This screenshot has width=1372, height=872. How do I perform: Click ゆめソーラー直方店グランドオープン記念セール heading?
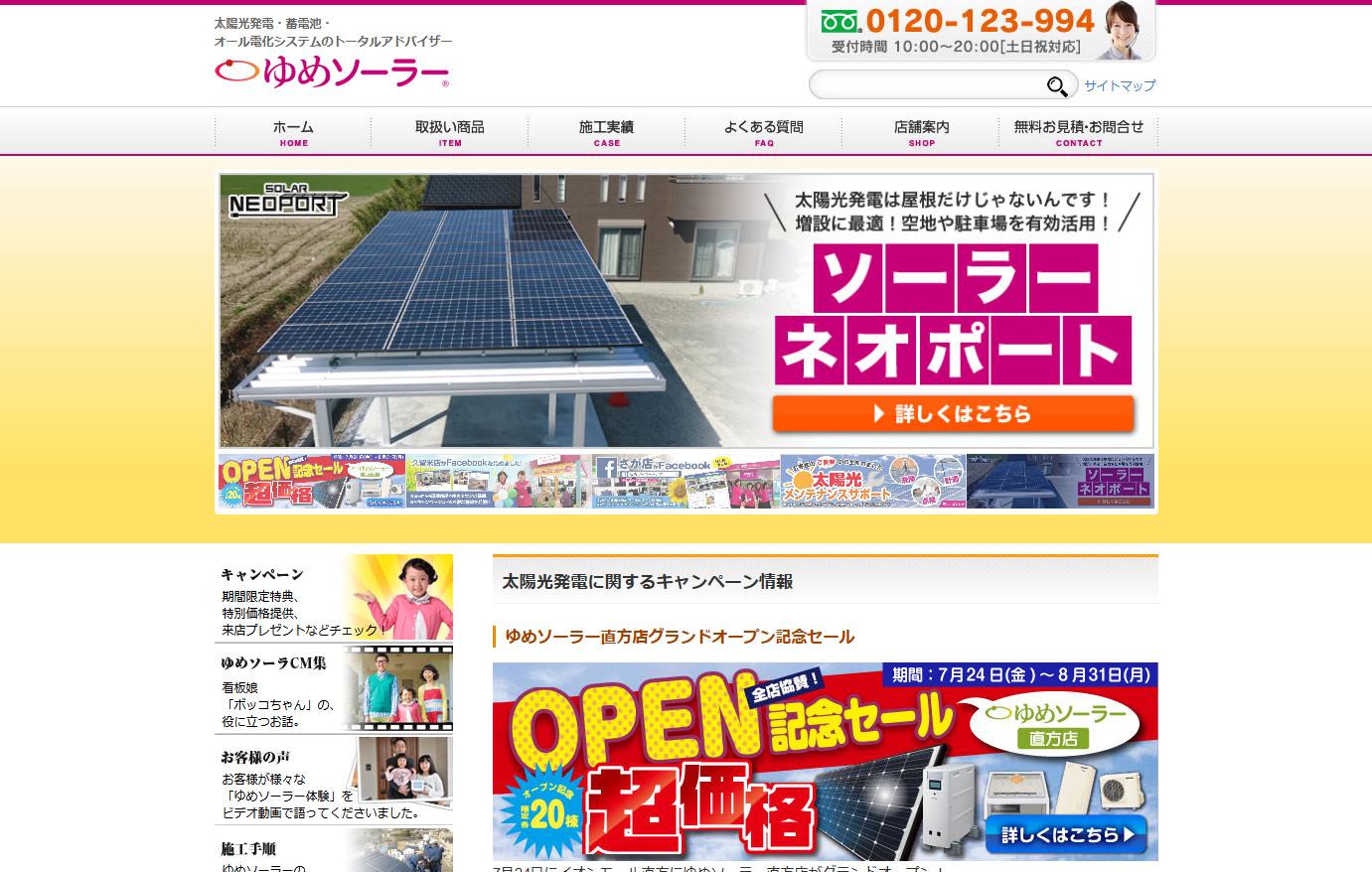point(680,637)
